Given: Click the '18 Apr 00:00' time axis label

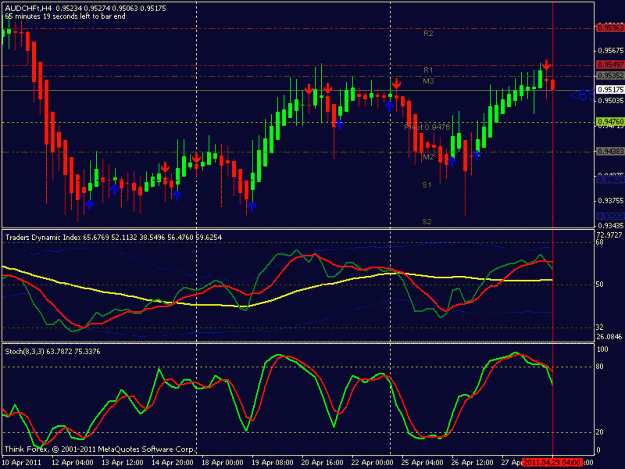Looking at the screenshot, I should [222, 462].
